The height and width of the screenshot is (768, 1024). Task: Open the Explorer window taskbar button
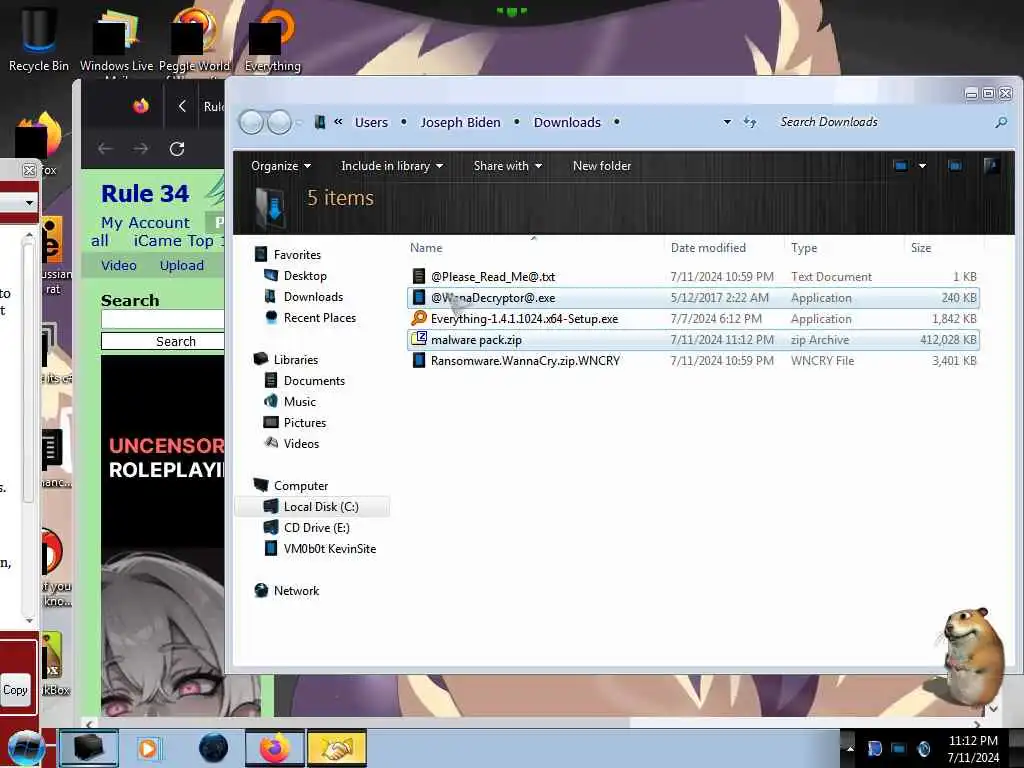[x=89, y=748]
